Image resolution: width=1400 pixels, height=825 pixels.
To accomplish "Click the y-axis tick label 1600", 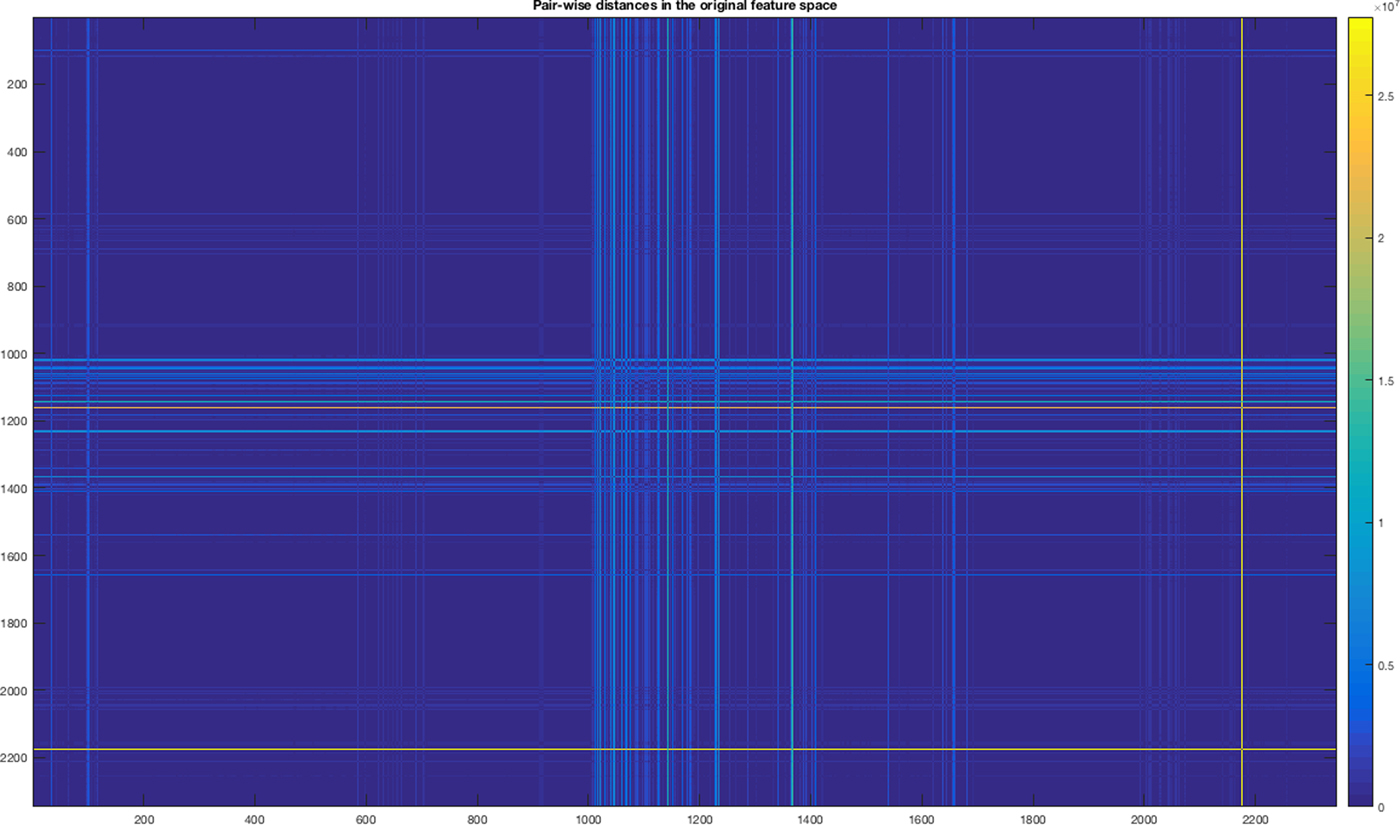I will tap(17, 556).
